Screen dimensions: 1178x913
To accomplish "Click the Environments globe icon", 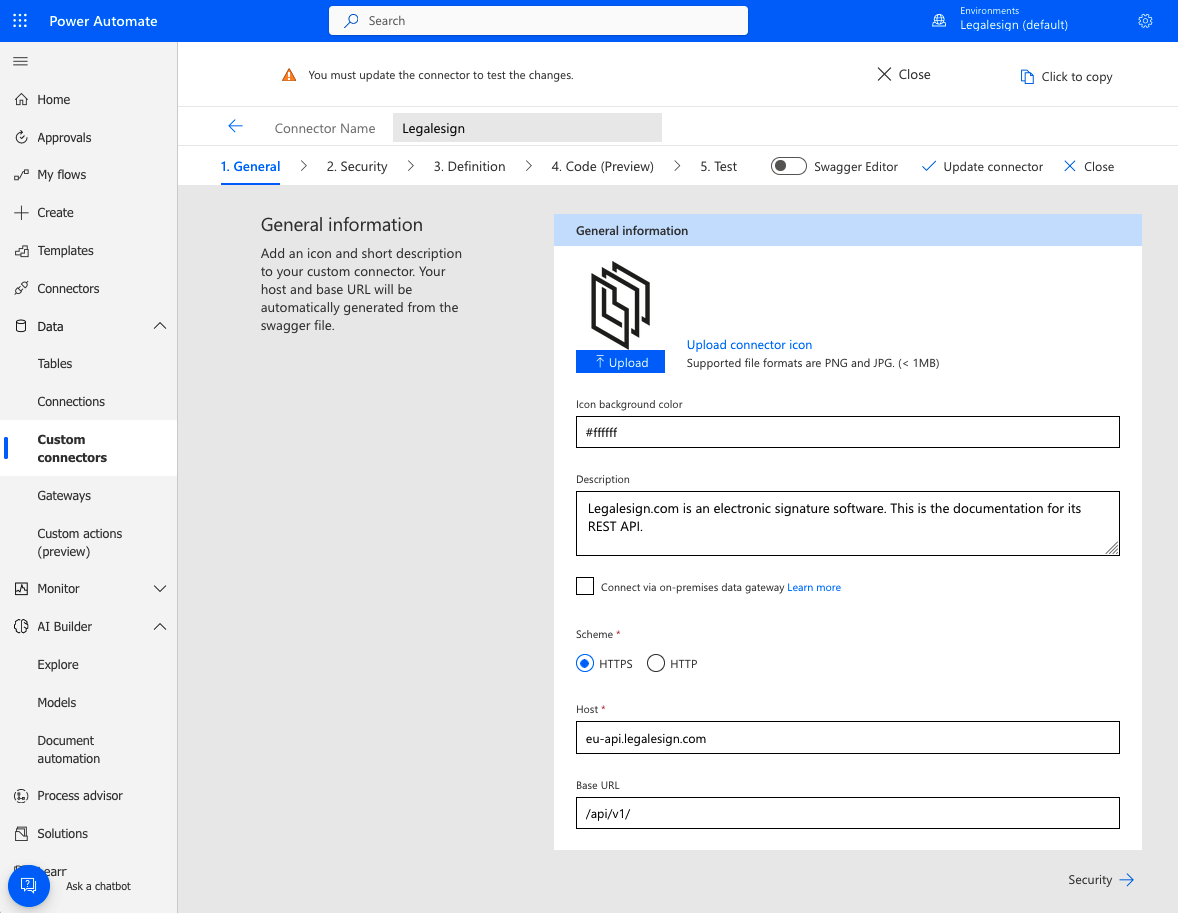I will [x=939, y=21].
